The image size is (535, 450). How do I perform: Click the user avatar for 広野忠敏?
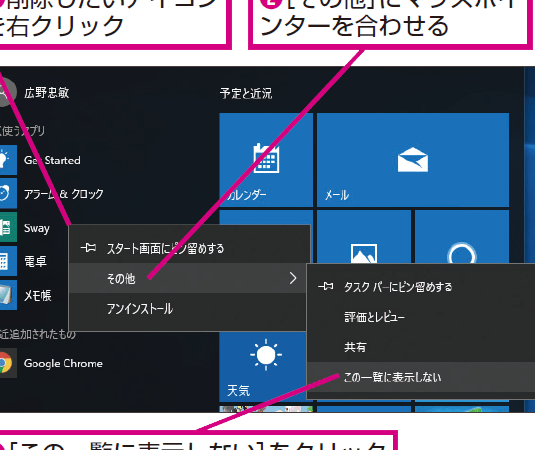pyautogui.click(x=8, y=92)
